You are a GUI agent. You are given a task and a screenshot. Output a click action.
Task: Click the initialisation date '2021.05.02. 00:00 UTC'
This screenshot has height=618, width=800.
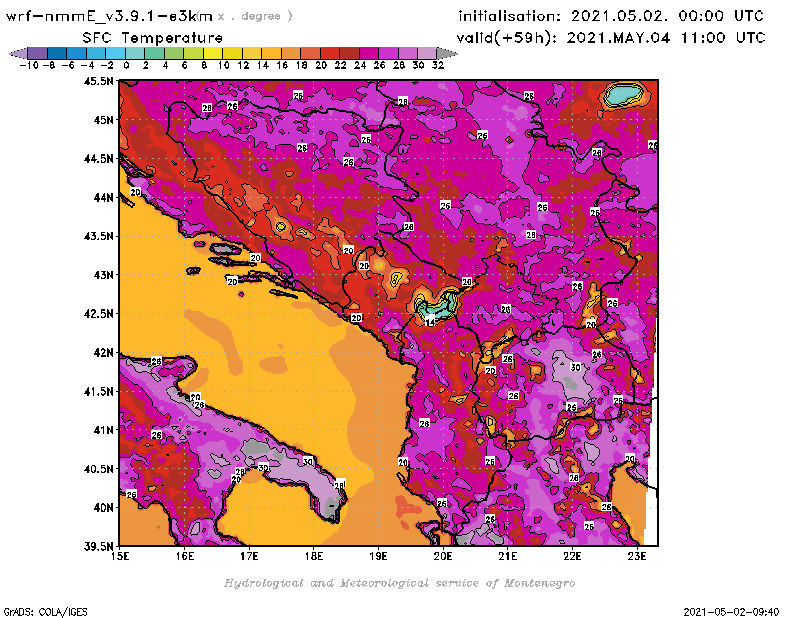667,16
